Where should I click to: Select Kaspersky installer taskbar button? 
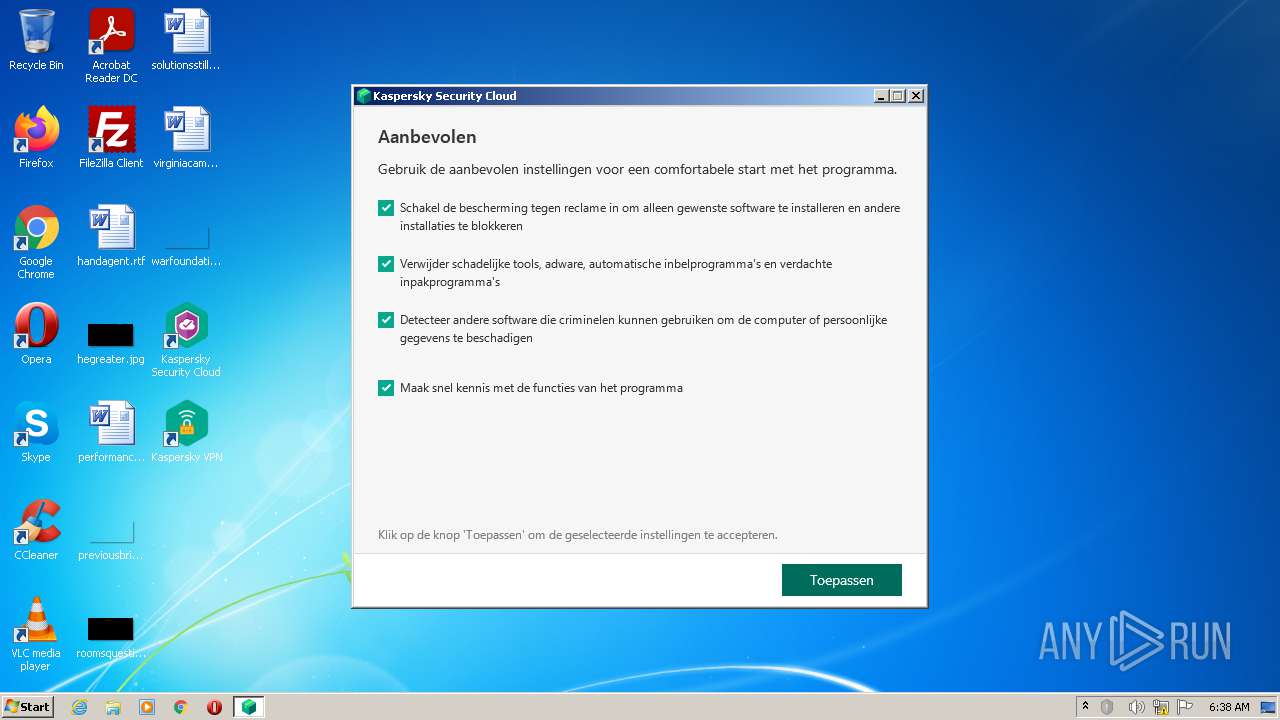coord(248,707)
